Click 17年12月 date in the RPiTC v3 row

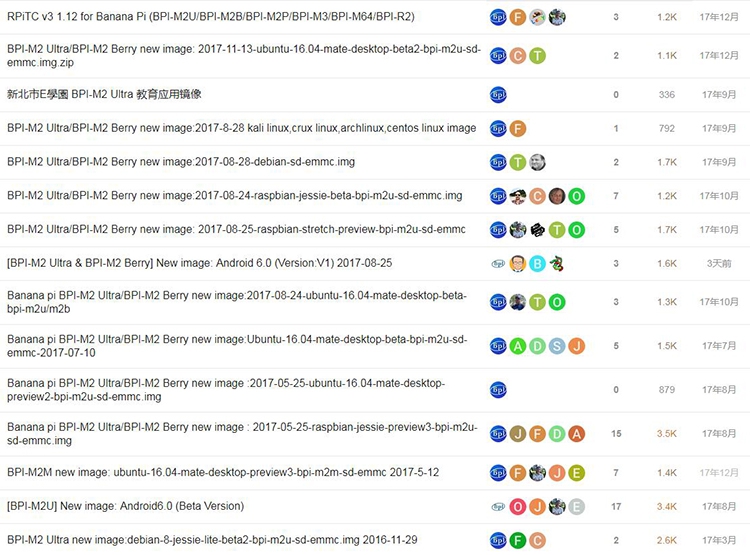point(719,17)
